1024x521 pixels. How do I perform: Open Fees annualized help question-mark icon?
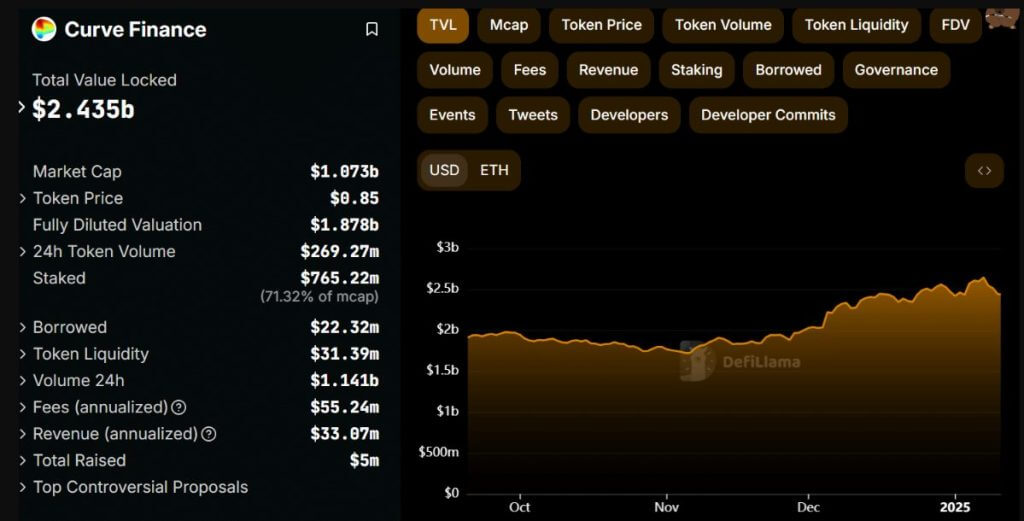(179, 407)
